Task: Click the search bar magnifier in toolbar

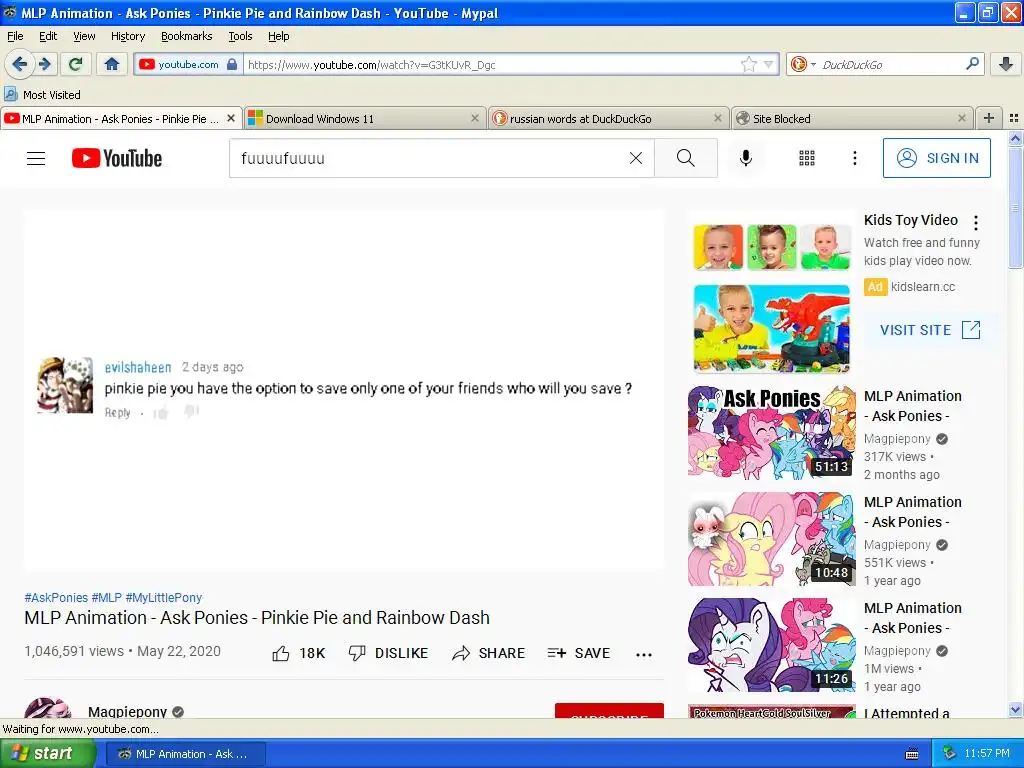Action: [x=972, y=64]
